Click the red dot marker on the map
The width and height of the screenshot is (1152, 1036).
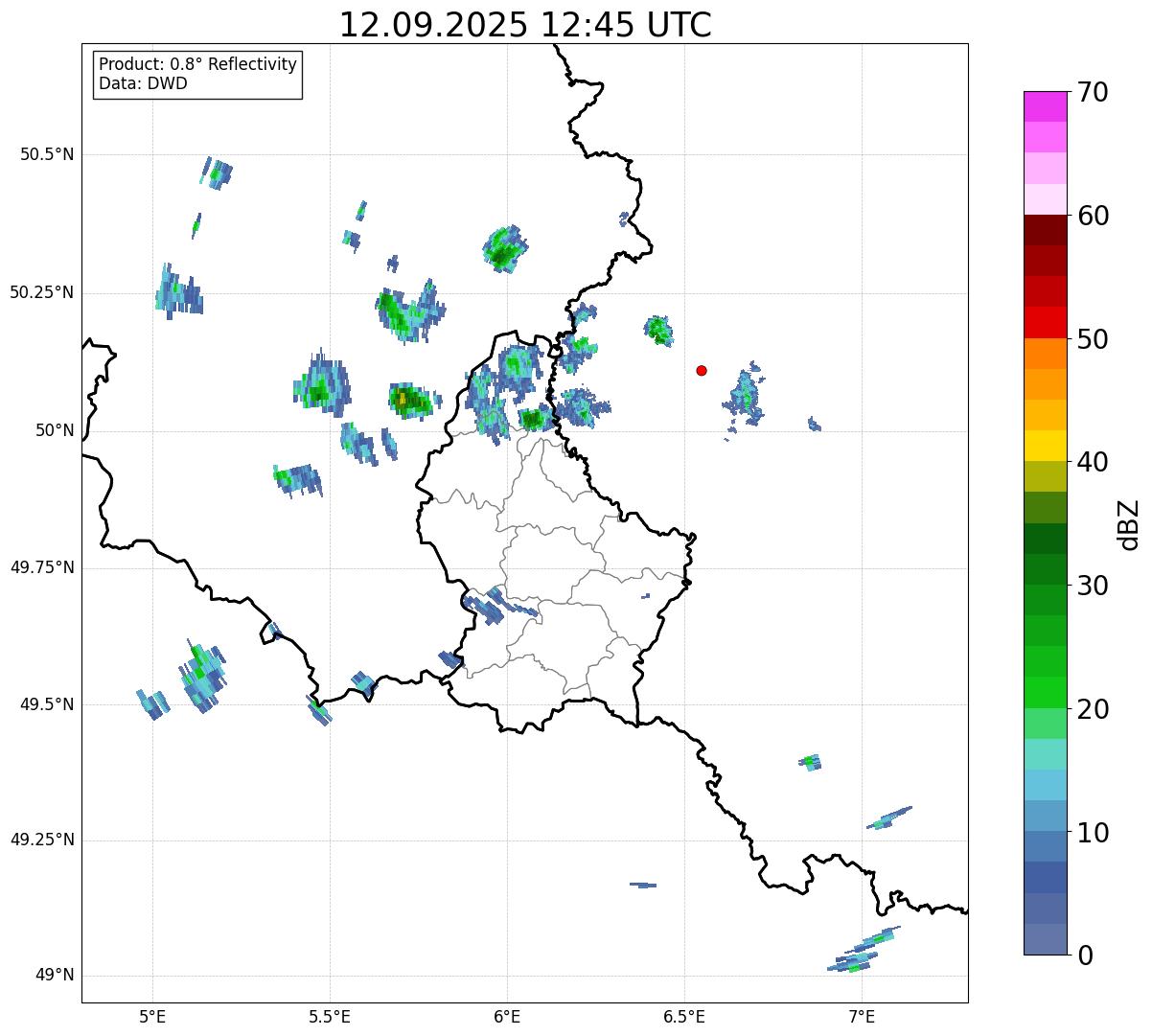tap(702, 370)
